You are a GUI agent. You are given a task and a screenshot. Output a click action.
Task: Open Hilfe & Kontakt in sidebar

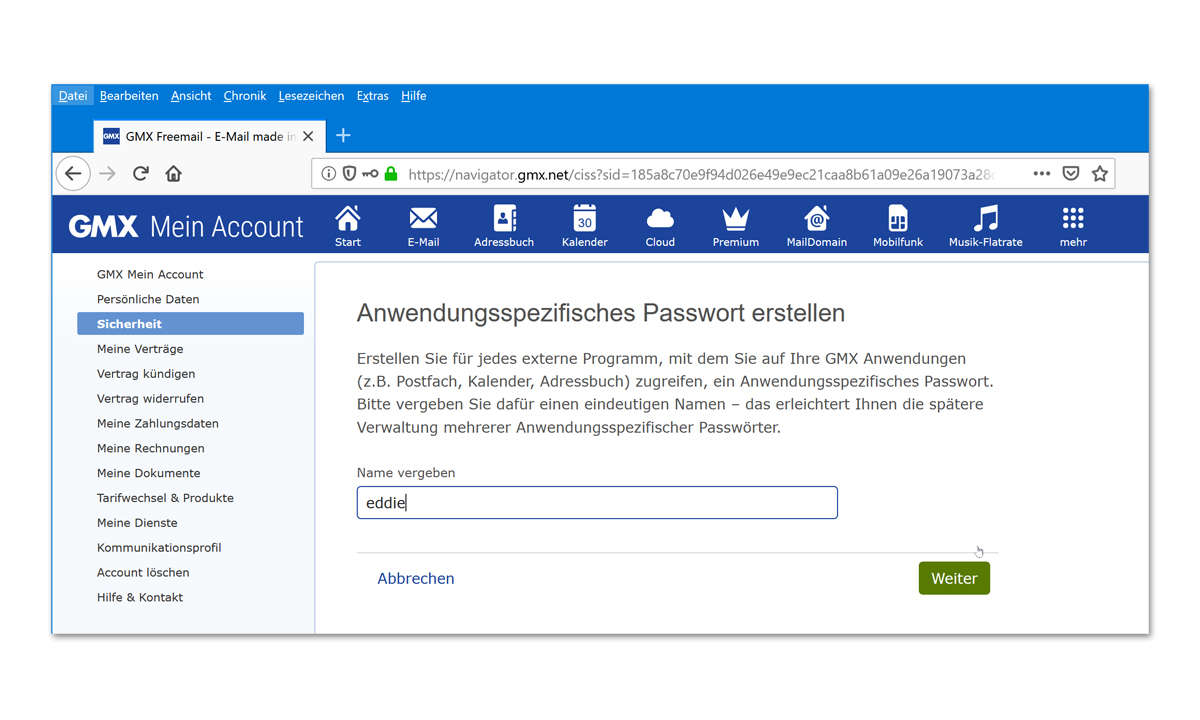click(140, 597)
